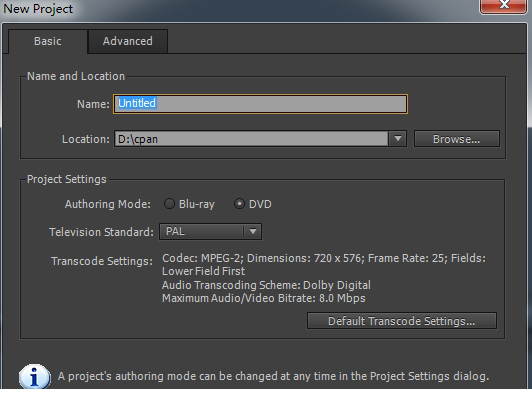Image resolution: width=532 pixels, height=404 pixels.
Task: Open the Television Standard PAL dropdown
Action: (210, 232)
